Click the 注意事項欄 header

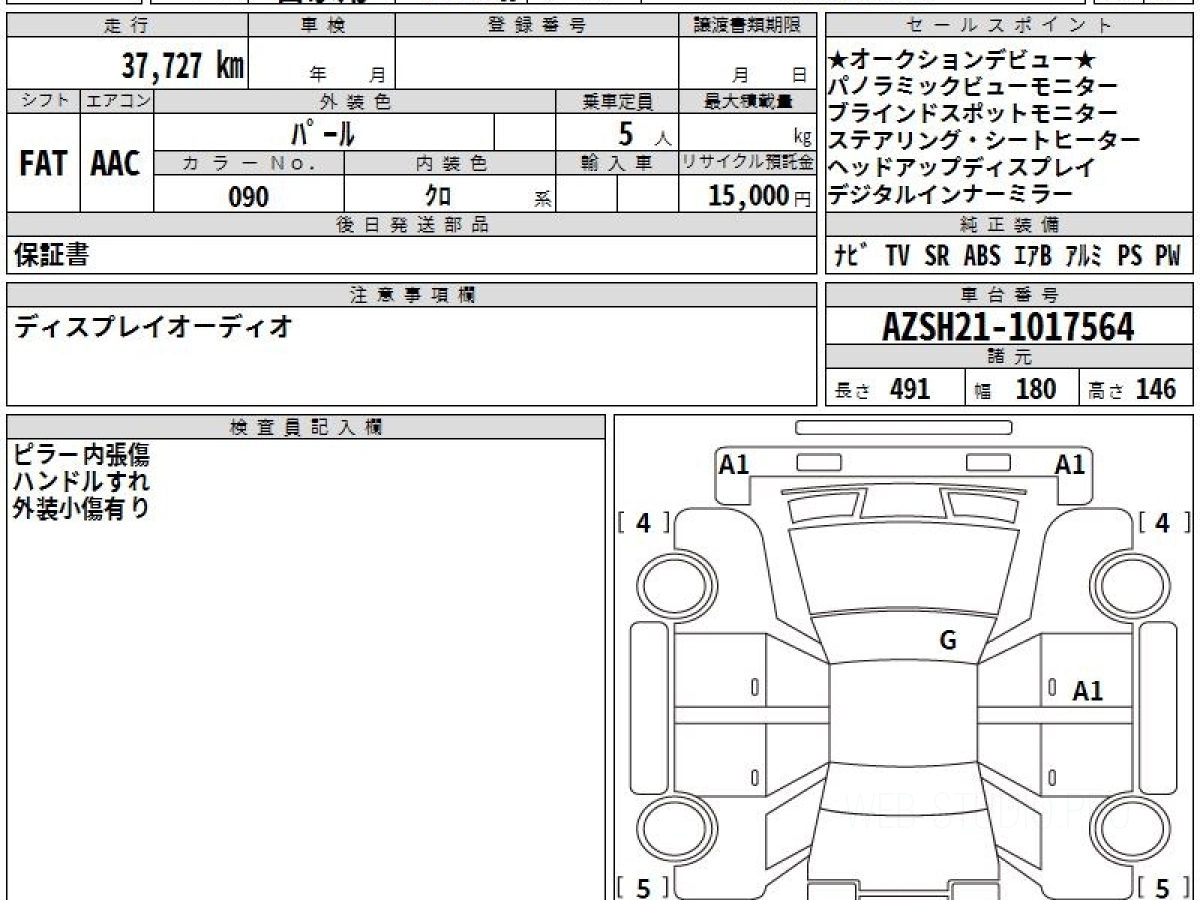(x=412, y=295)
